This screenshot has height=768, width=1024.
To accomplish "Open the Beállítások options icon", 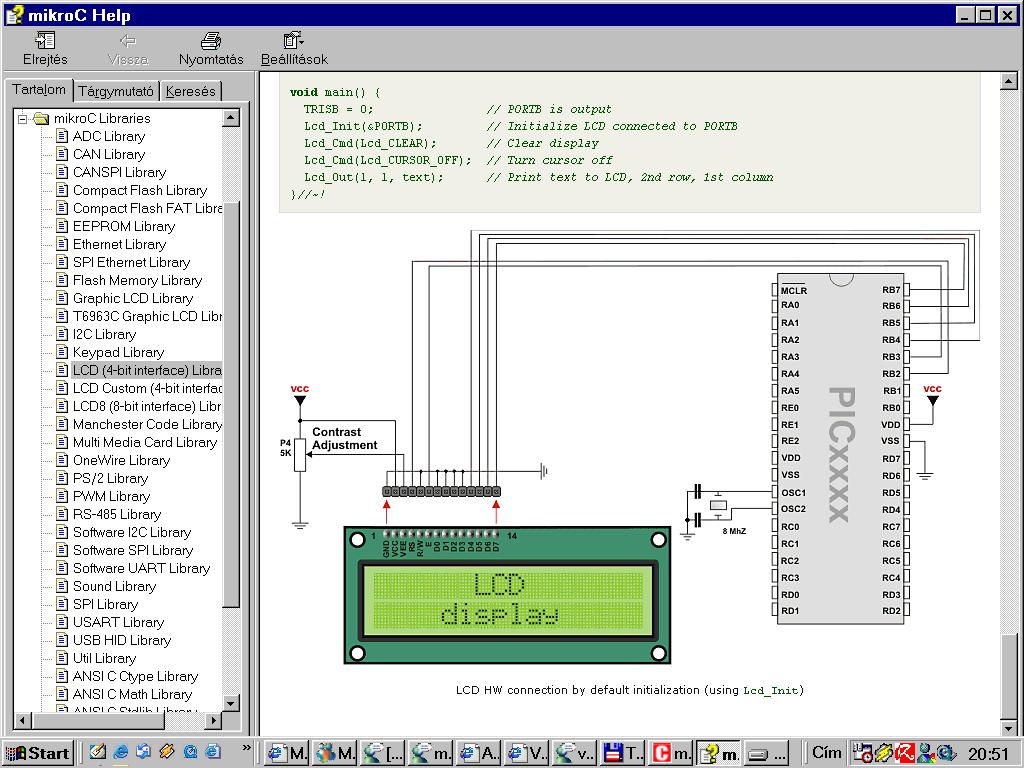I will click(x=293, y=41).
